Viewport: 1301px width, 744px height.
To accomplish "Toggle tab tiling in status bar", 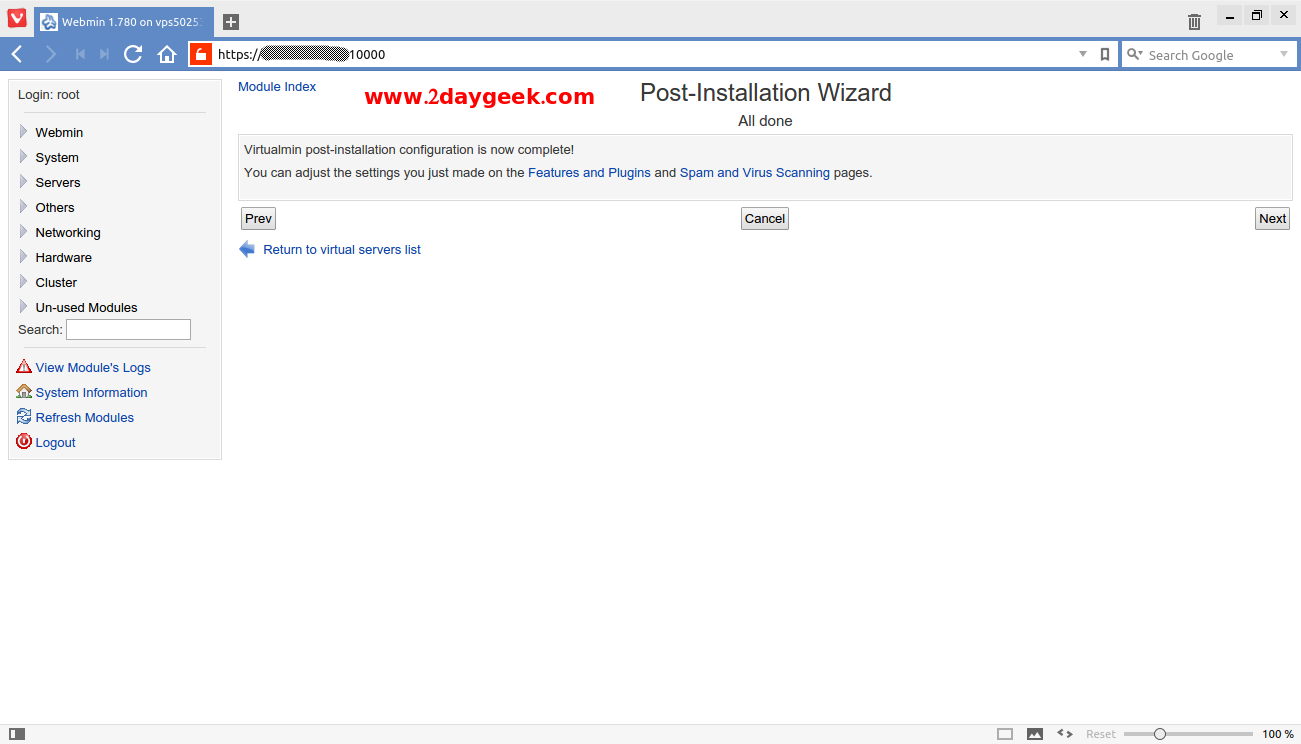I will (1005, 734).
